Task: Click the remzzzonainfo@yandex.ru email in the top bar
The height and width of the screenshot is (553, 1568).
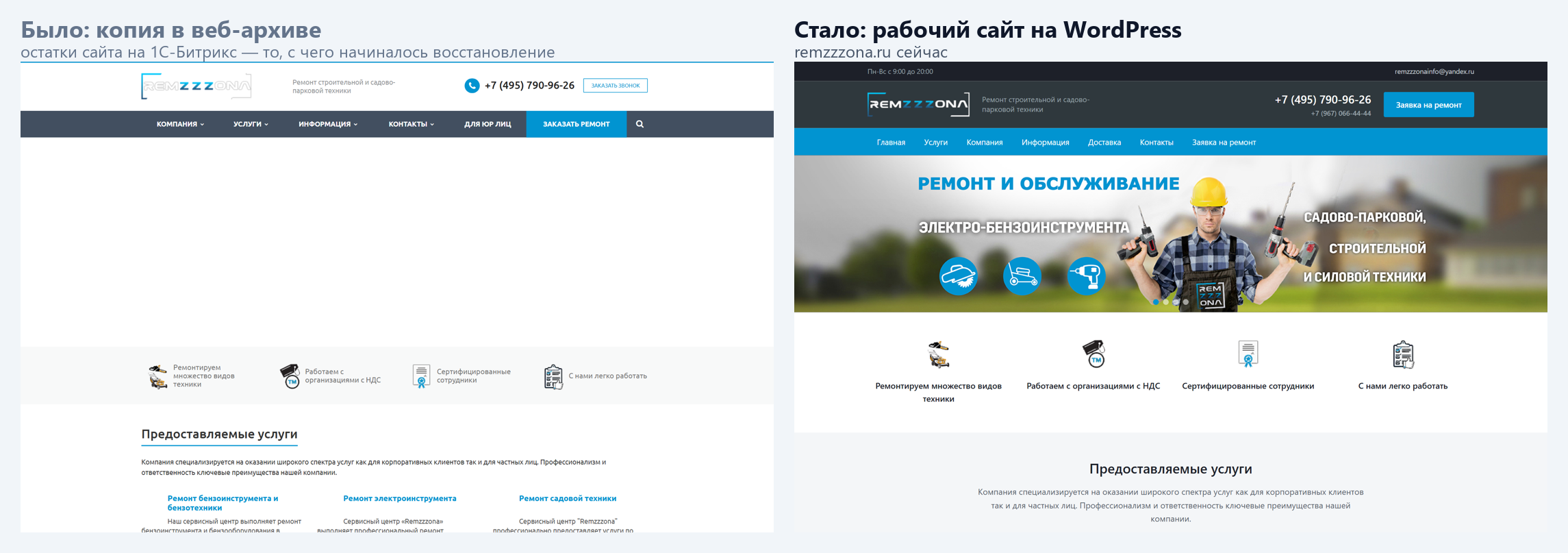Action: (1434, 71)
